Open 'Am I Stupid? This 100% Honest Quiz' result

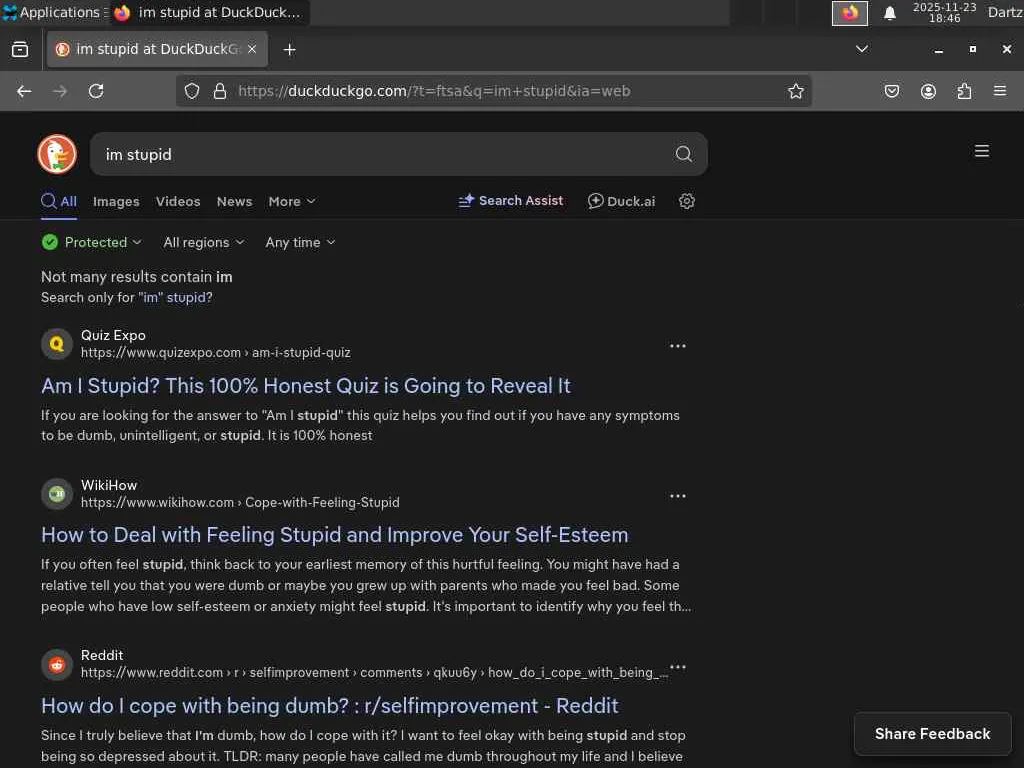click(306, 386)
